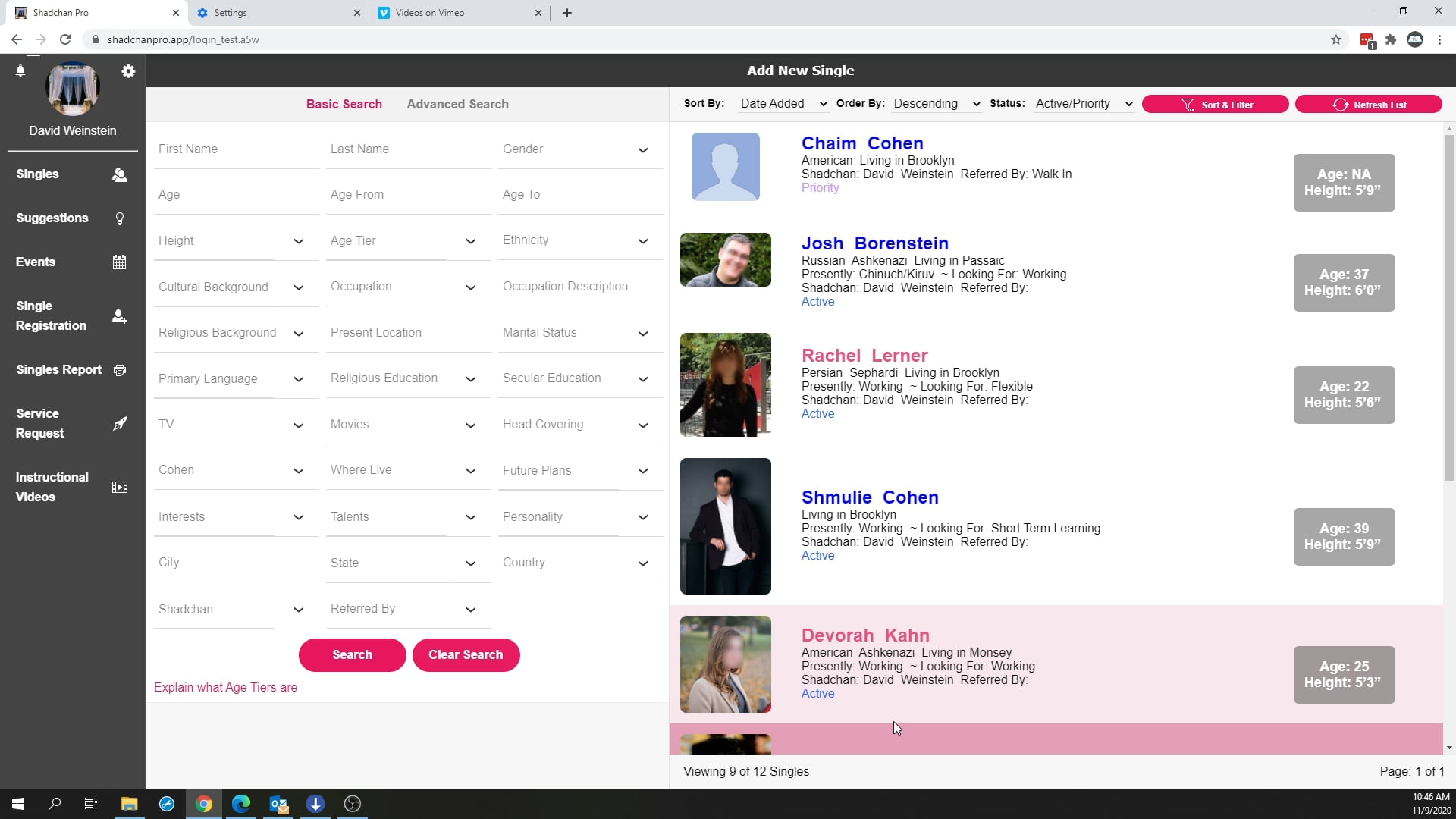Open Explain what Age Tiers are link
The image size is (1456, 819).
tap(225, 688)
